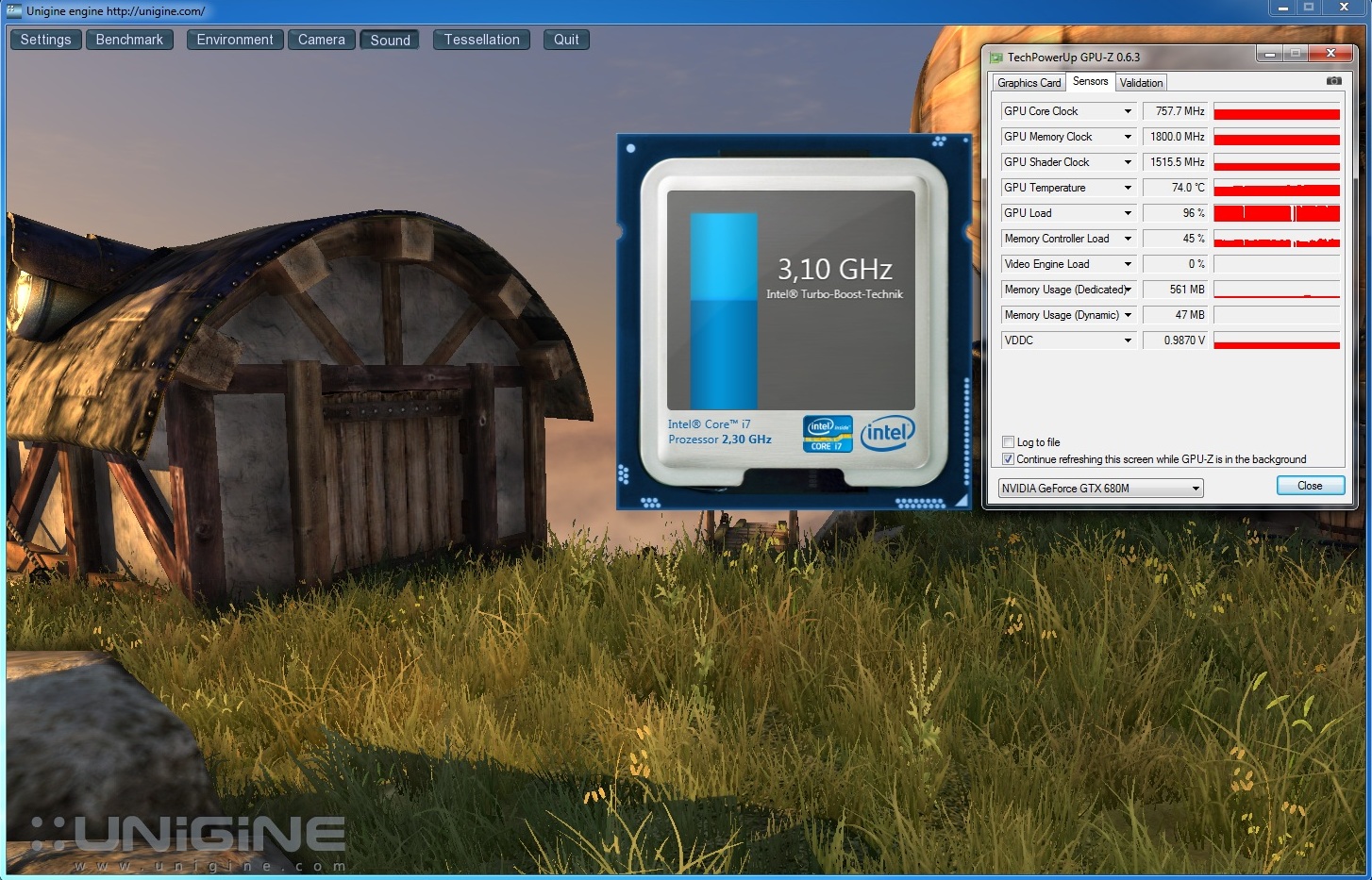
Task: Click the GPU Load history graph
Action: pyautogui.click(x=1277, y=213)
